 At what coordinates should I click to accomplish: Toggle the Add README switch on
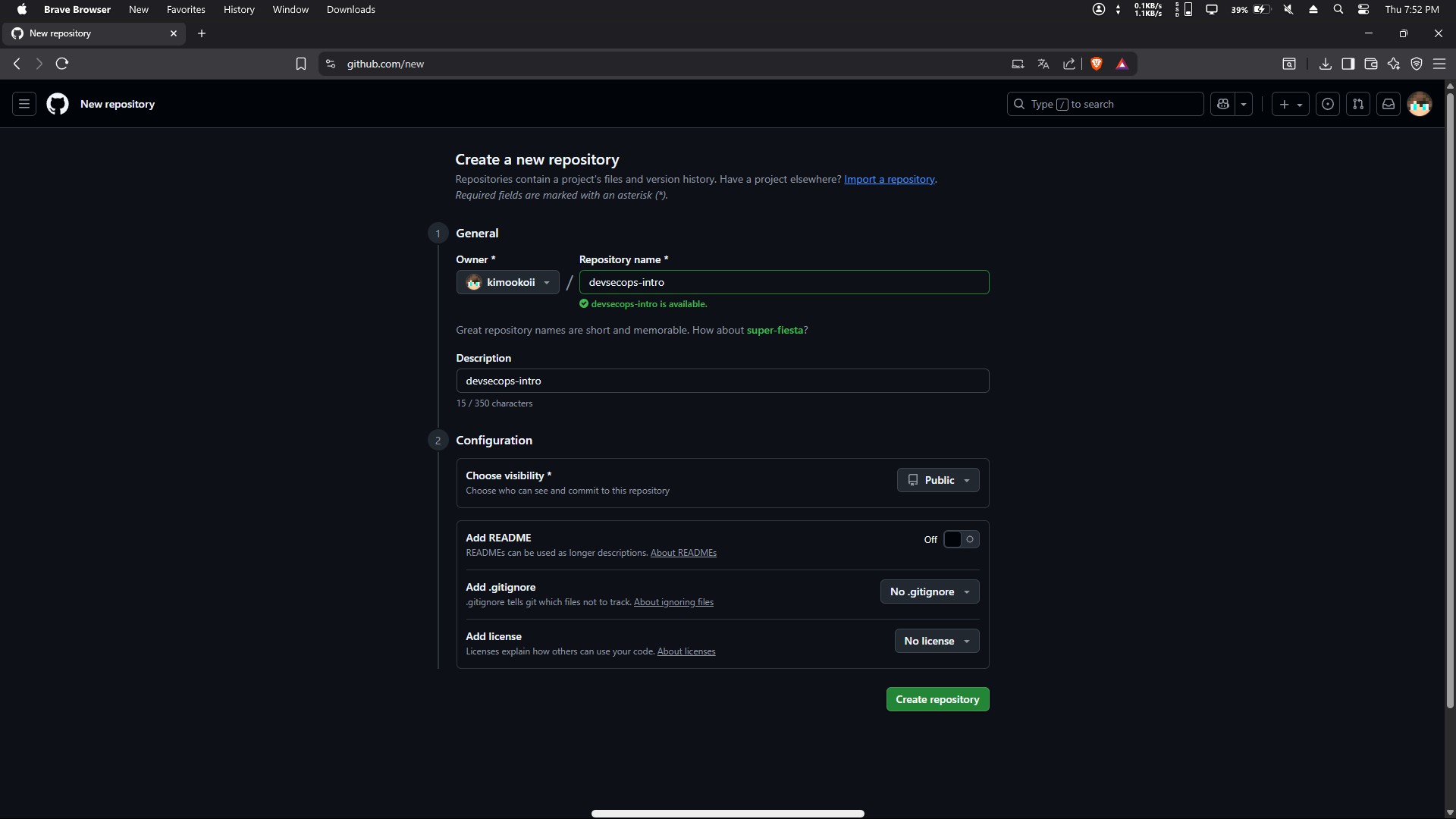click(961, 539)
